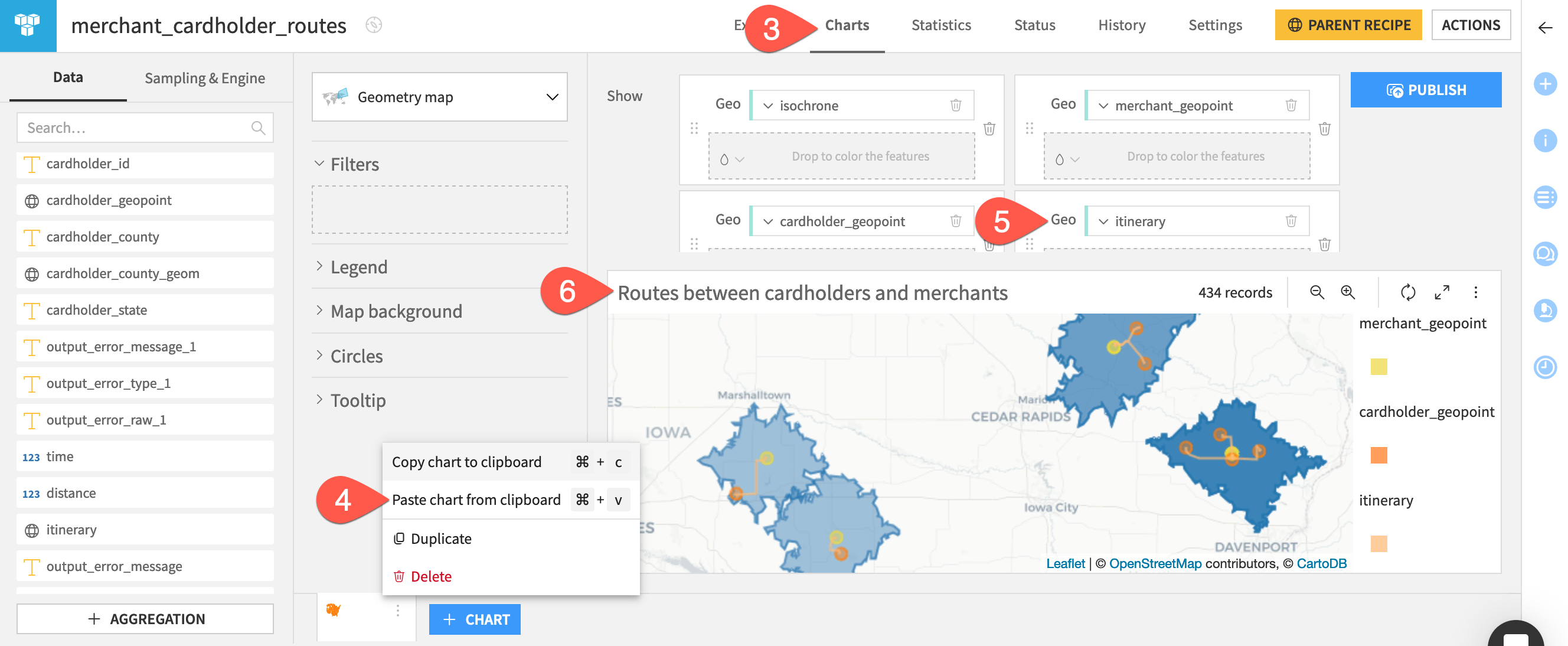
Task: Open the Geometry map chart type dropdown
Action: pos(439,97)
